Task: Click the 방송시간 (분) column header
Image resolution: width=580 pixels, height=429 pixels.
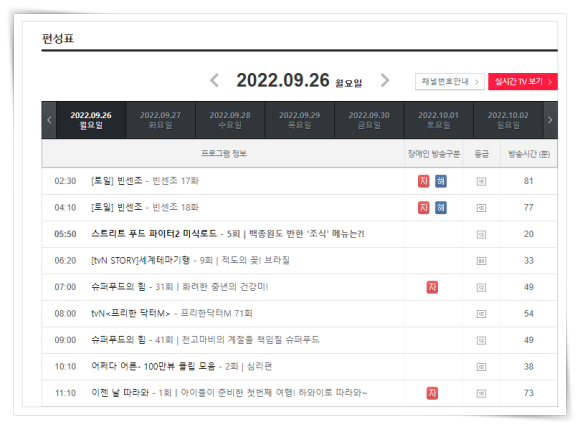Action: [x=529, y=154]
